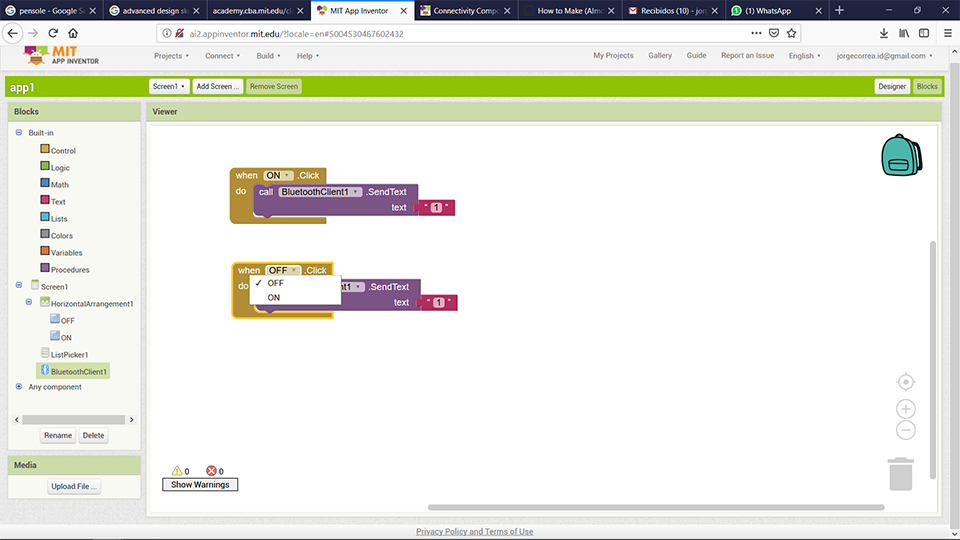Open the Screen1 selector dropdown
The width and height of the screenshot is (960, 540).
tap(168, 86)
